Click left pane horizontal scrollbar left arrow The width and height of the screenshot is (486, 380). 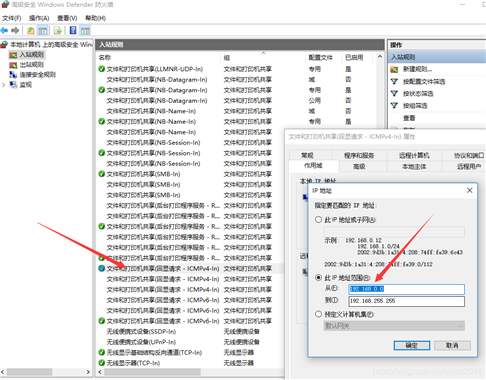pos(3,372)
